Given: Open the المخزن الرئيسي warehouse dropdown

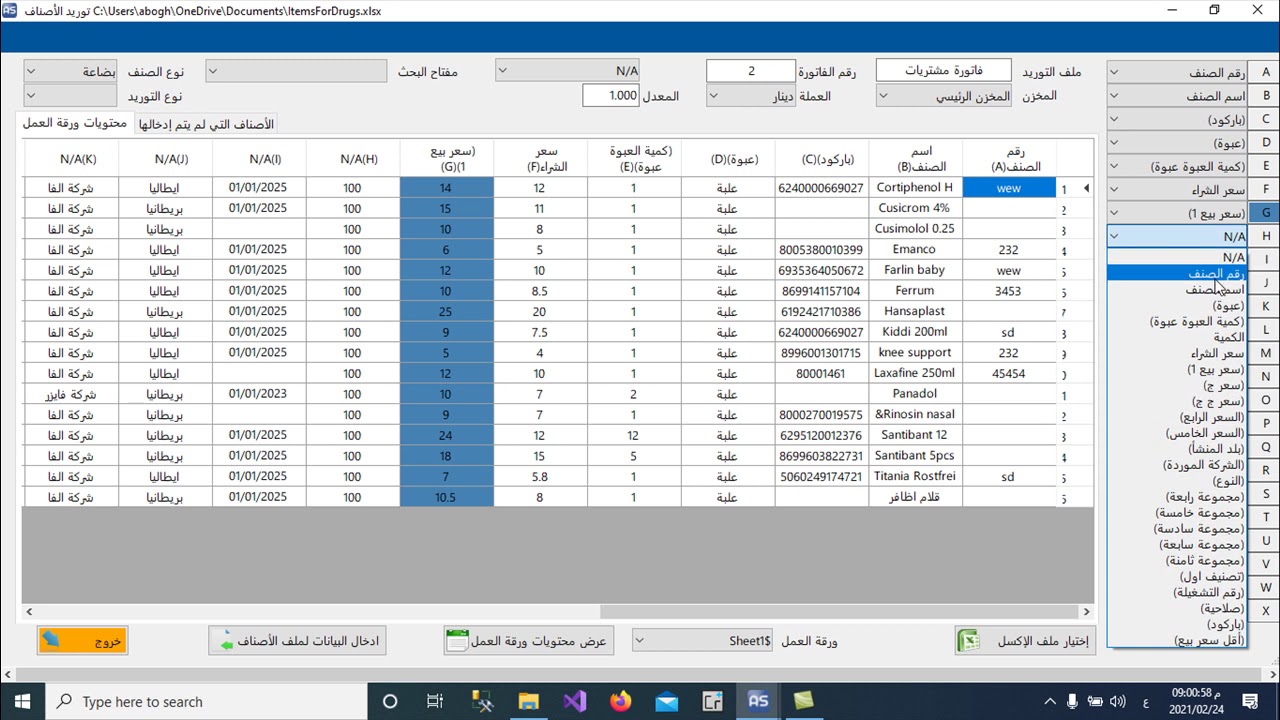Looking at the screenshot, I should (944, 96).
